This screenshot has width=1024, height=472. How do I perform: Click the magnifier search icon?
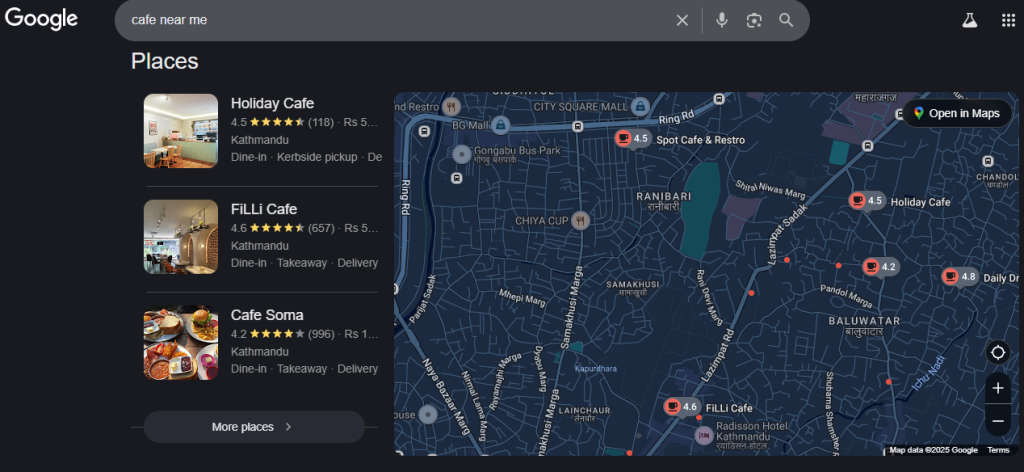786,20
